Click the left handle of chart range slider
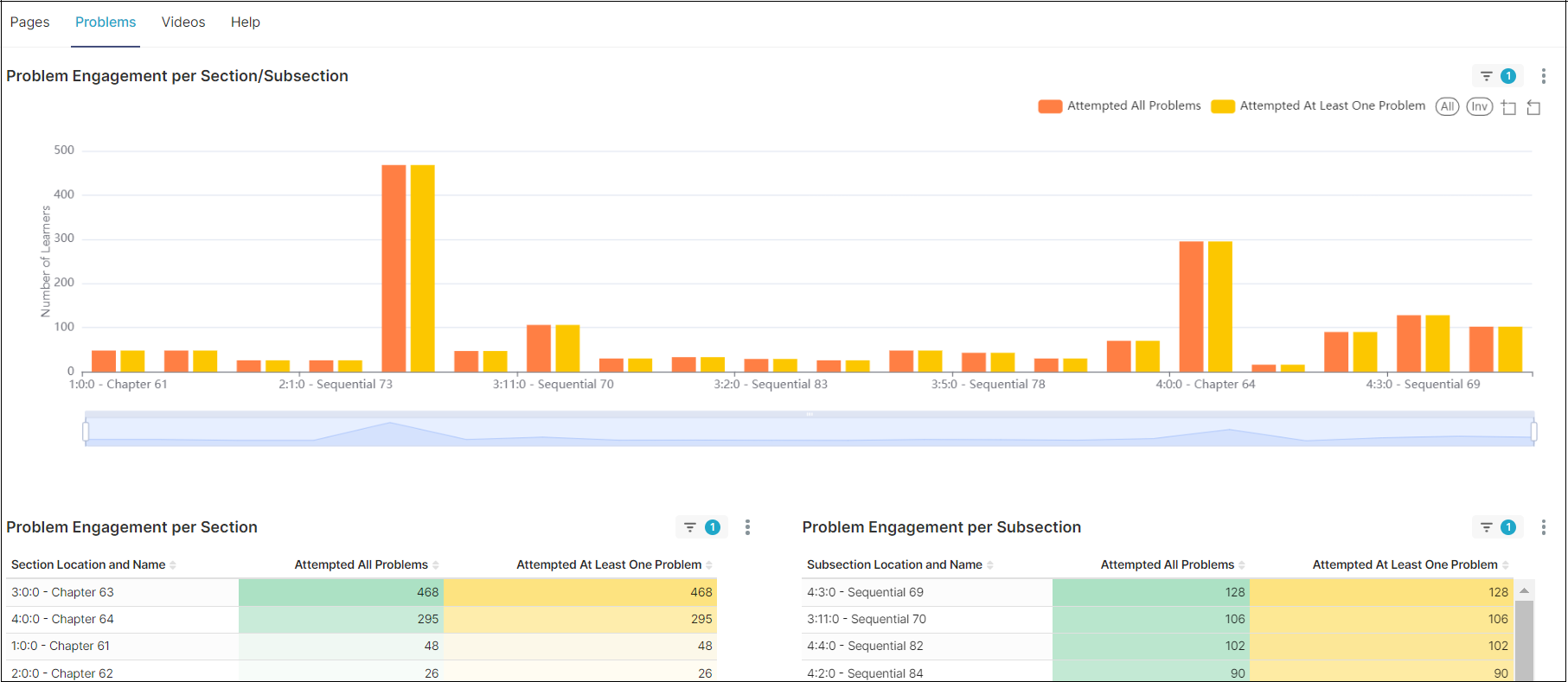 pyautogui.click(x=86, y=431)
